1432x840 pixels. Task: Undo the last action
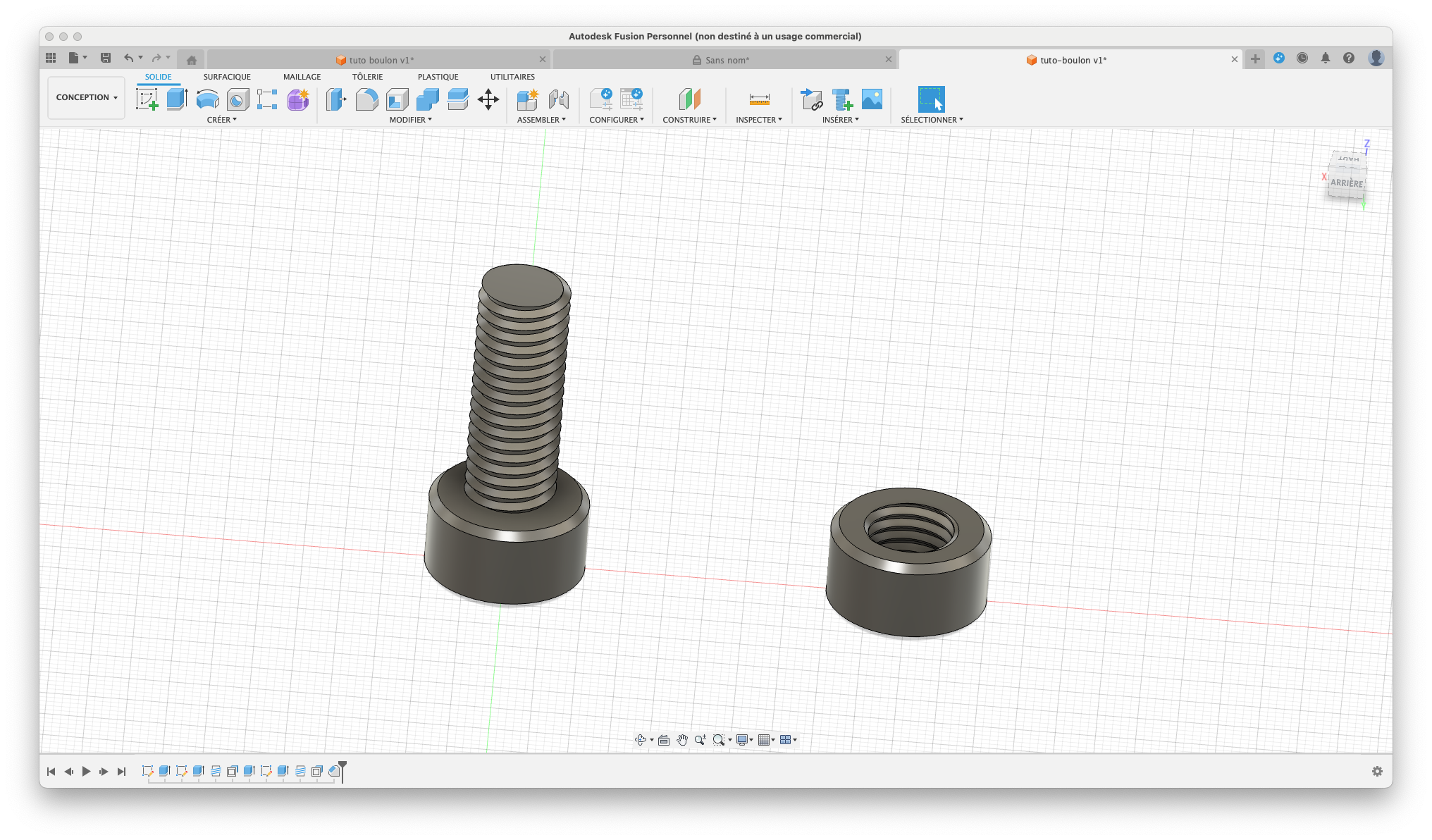[x=128, y=58]
